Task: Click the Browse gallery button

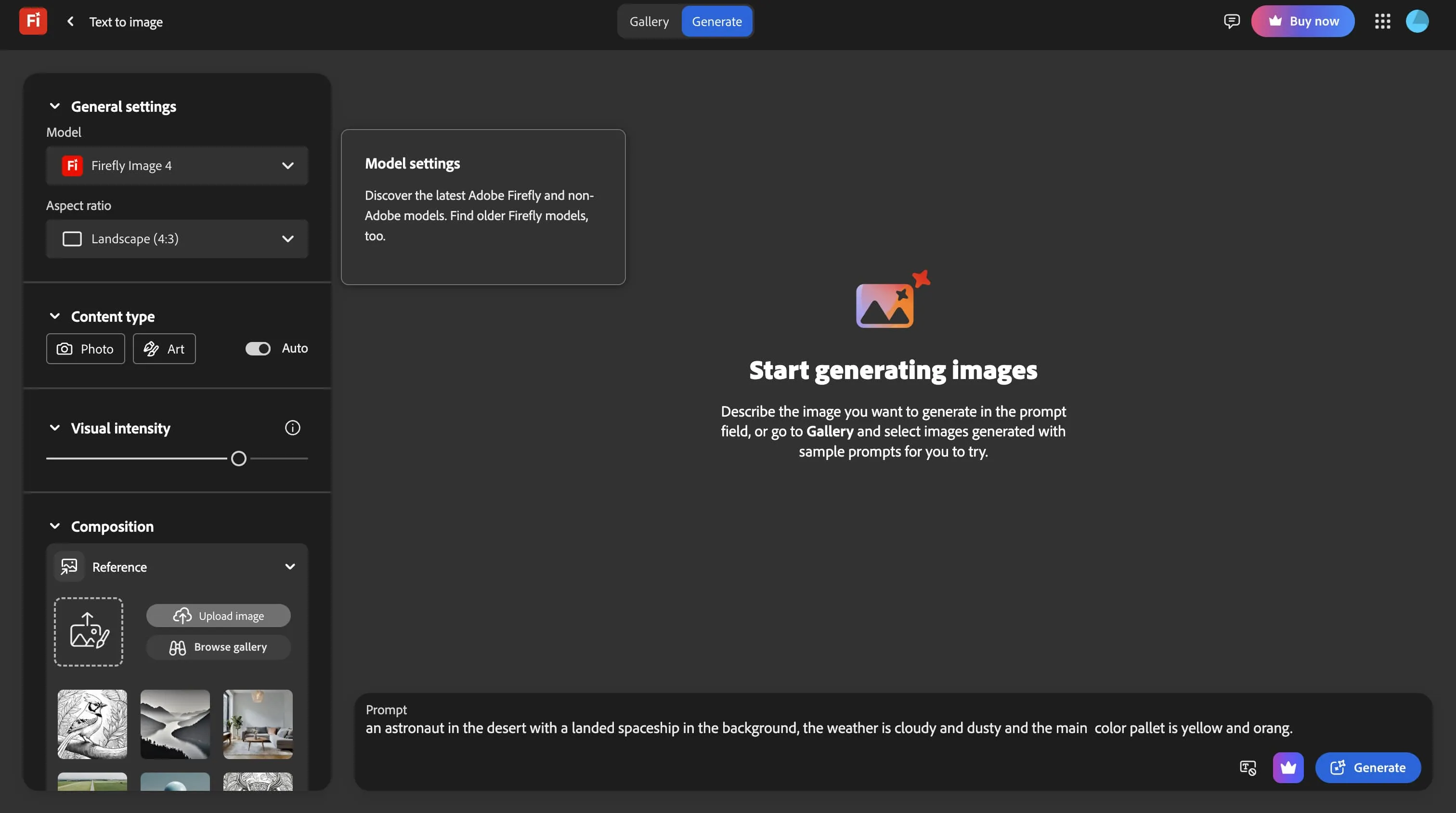Action: click(218, 647)
